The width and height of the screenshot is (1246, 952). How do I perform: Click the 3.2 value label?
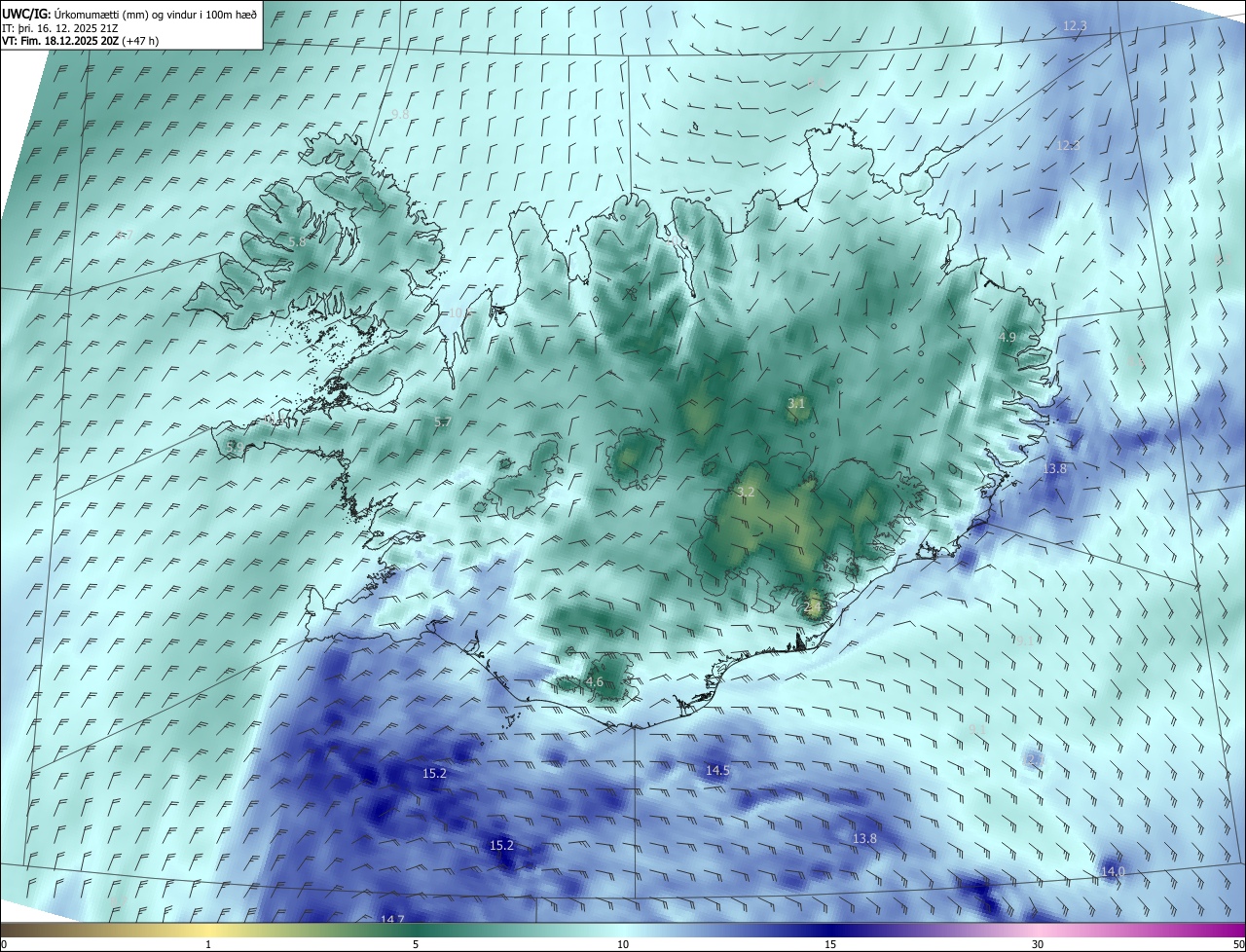pos(747,493)
